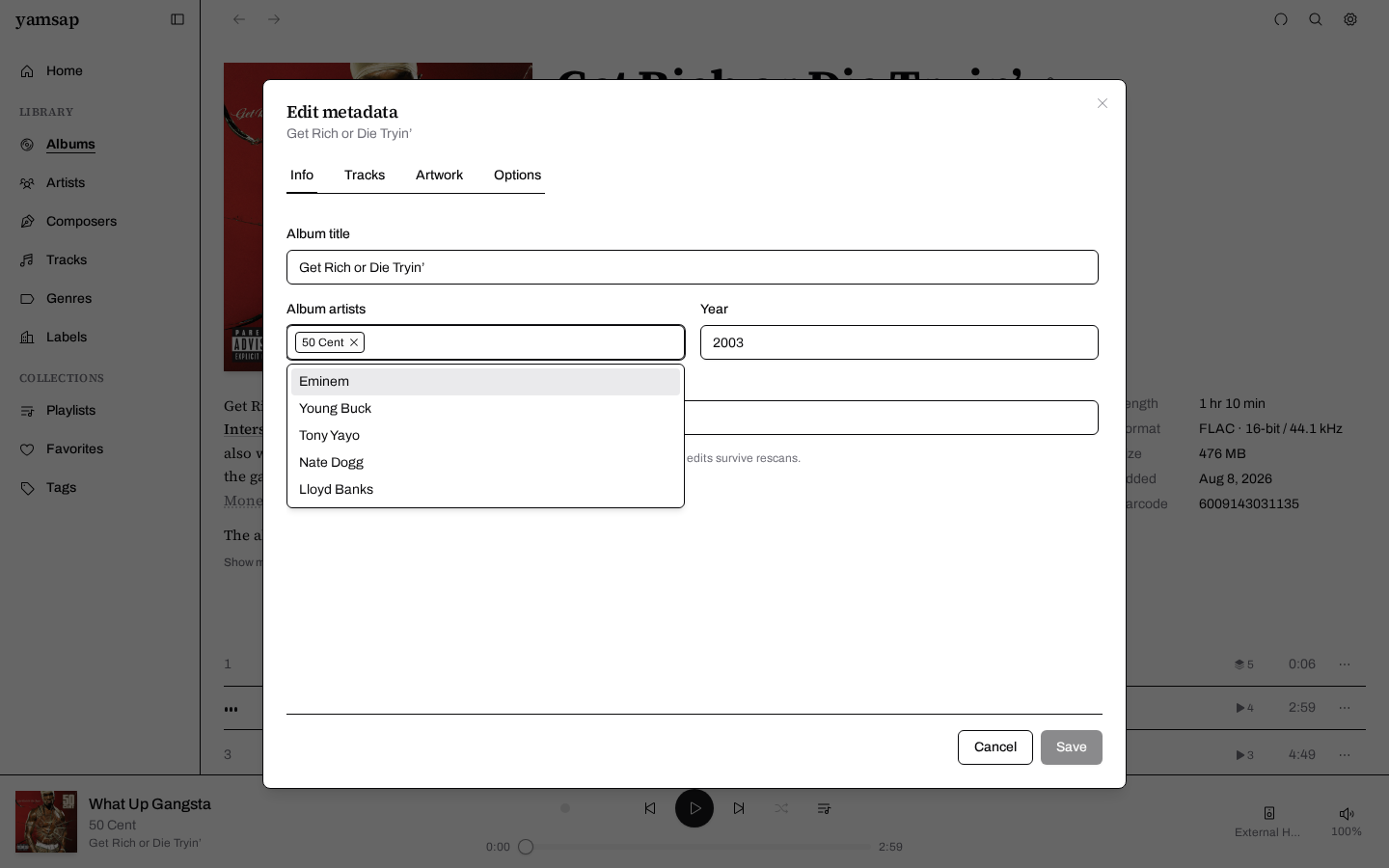Screen dimensions: 1389x868
Task: Click the Tracks music-note sidebar icon
Action: (x=27, y=260)
